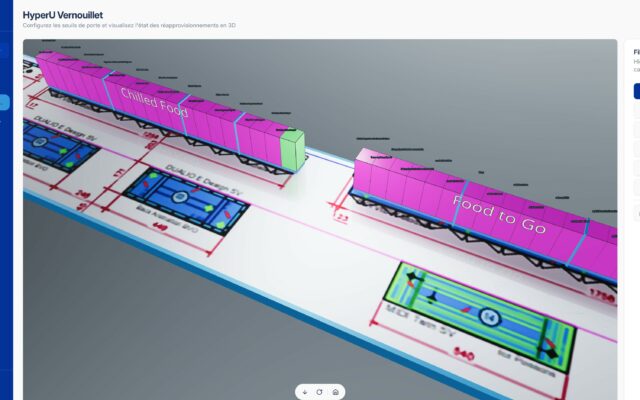Click the down arrow icon in viewer toolbar
This screenshot has height=400, width=640.
(305, 391)
